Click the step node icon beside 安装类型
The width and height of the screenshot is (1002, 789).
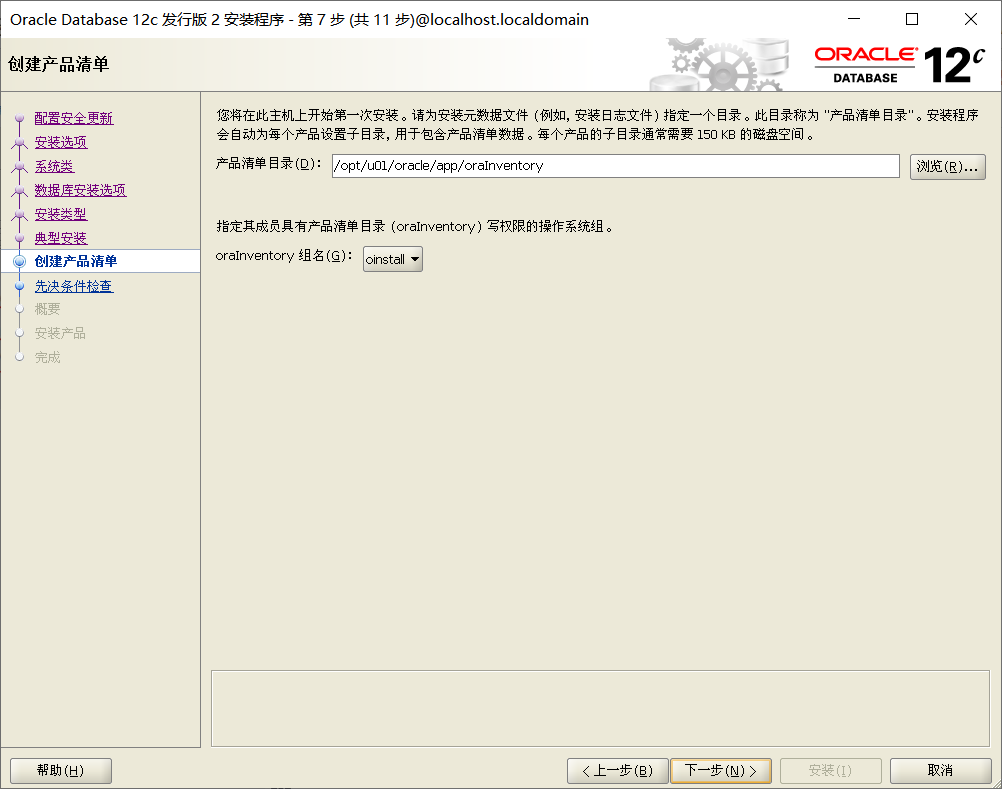click(20, 214)
